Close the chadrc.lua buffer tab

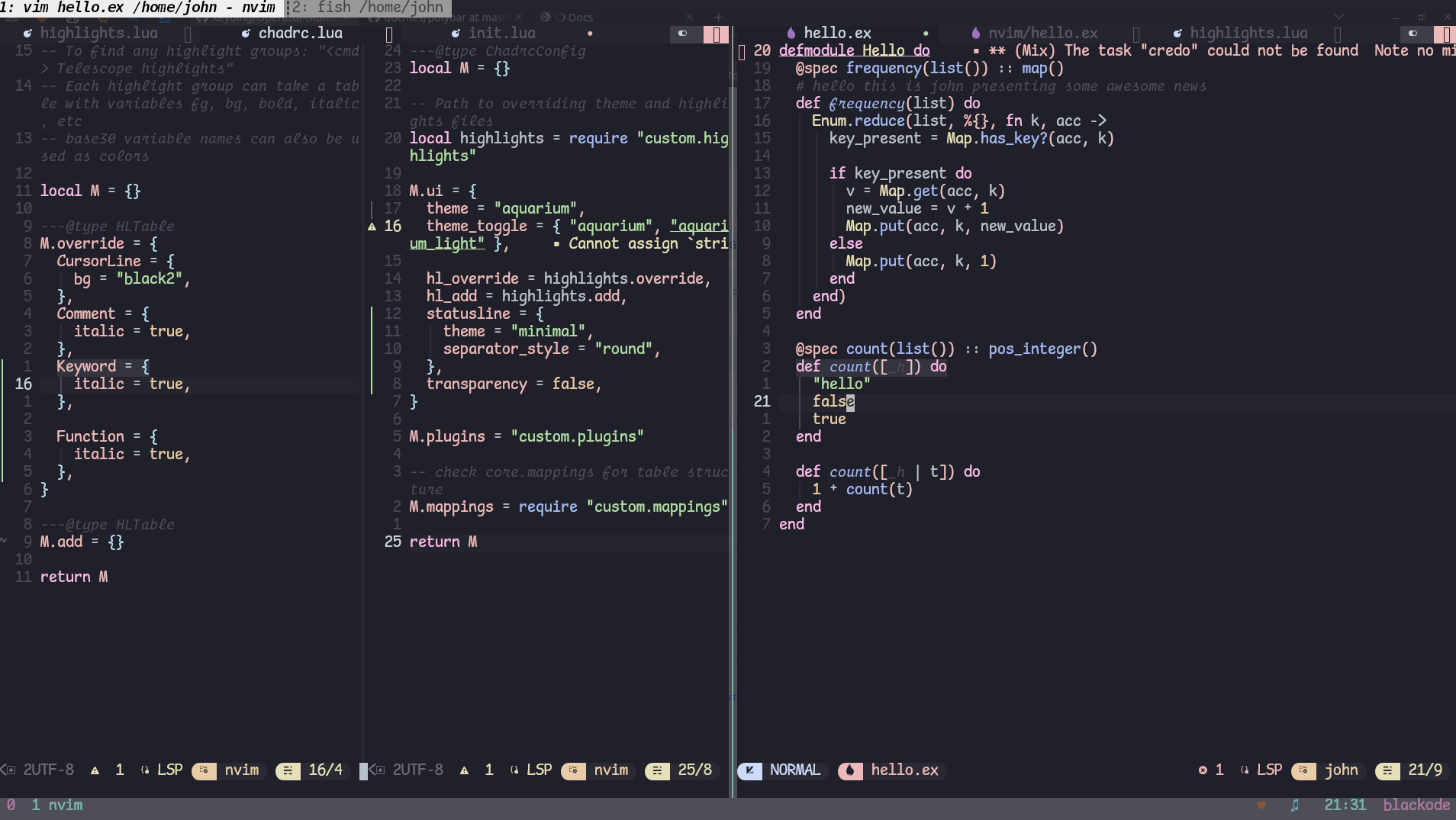click(389, 34)
